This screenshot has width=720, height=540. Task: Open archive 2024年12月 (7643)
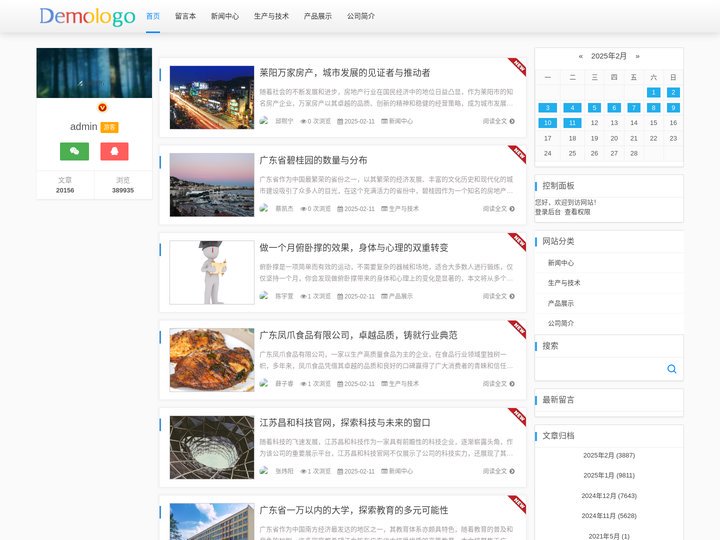coord(609,495)
